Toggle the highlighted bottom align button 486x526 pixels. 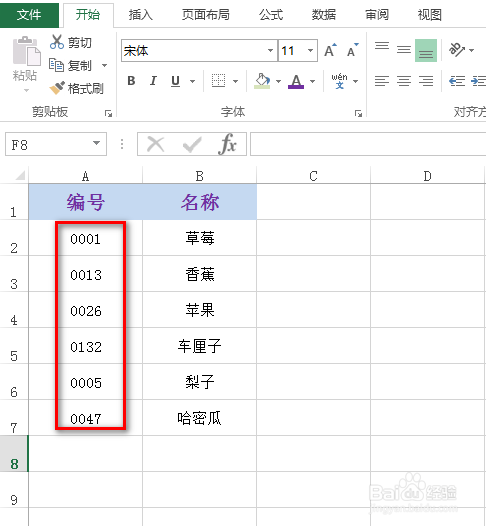[426, 50]
